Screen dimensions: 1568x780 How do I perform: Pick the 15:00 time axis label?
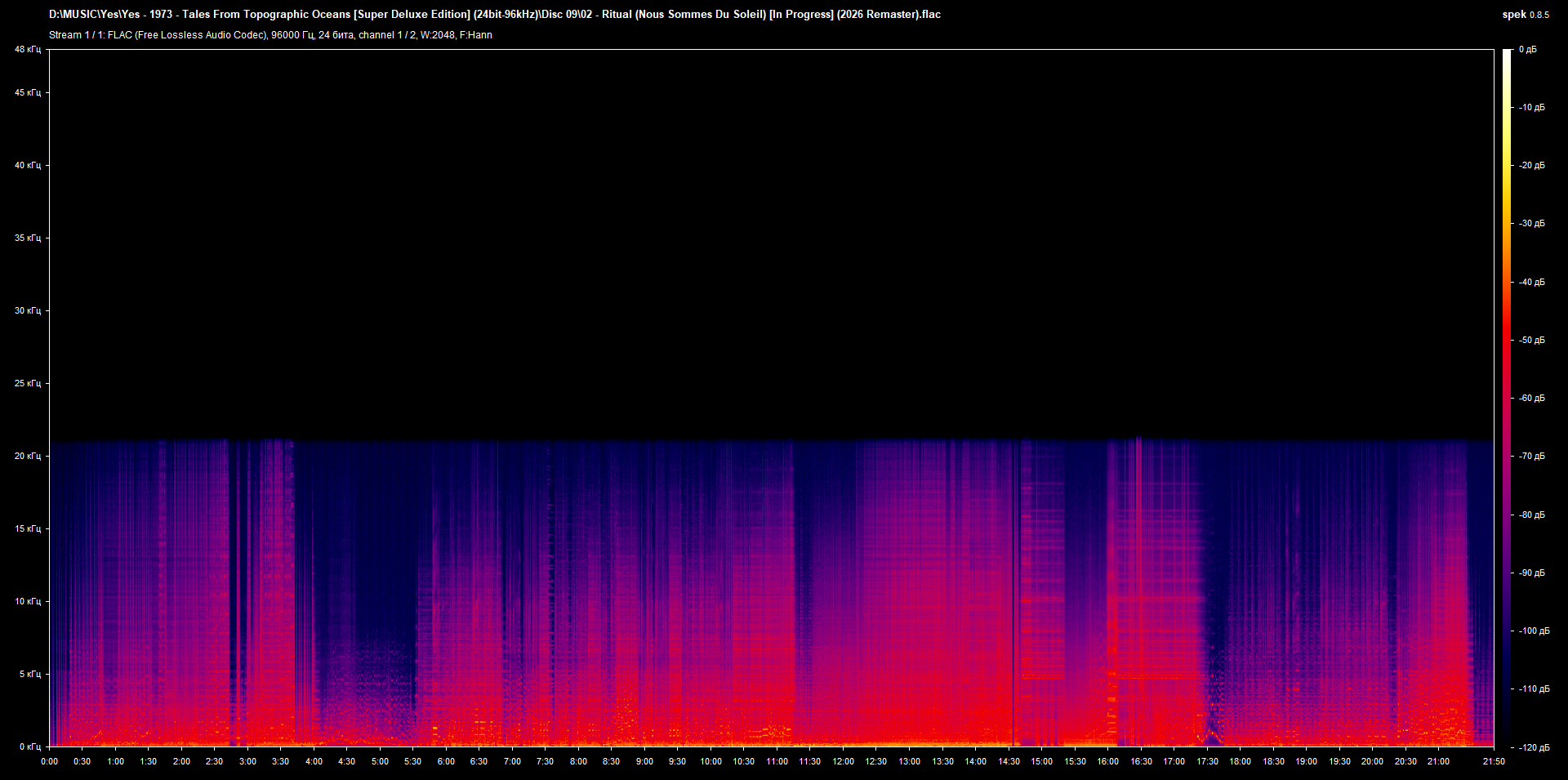(1042, 761)
